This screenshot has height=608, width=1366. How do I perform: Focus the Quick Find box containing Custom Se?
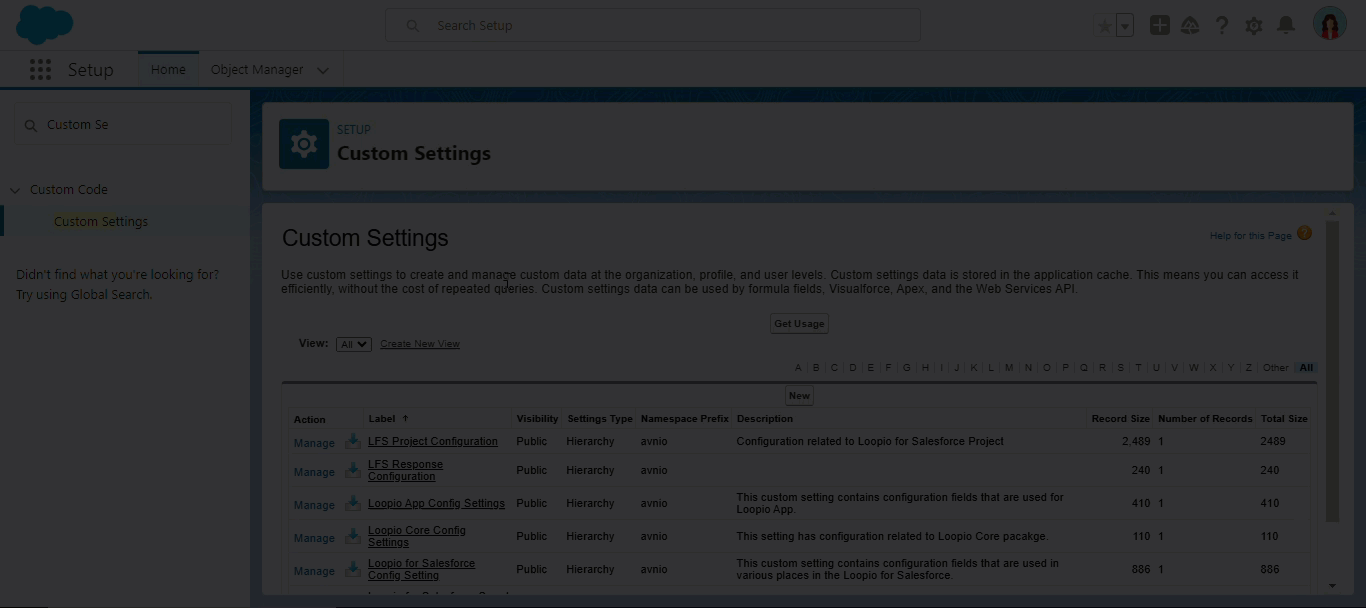(x=122, y=125)
